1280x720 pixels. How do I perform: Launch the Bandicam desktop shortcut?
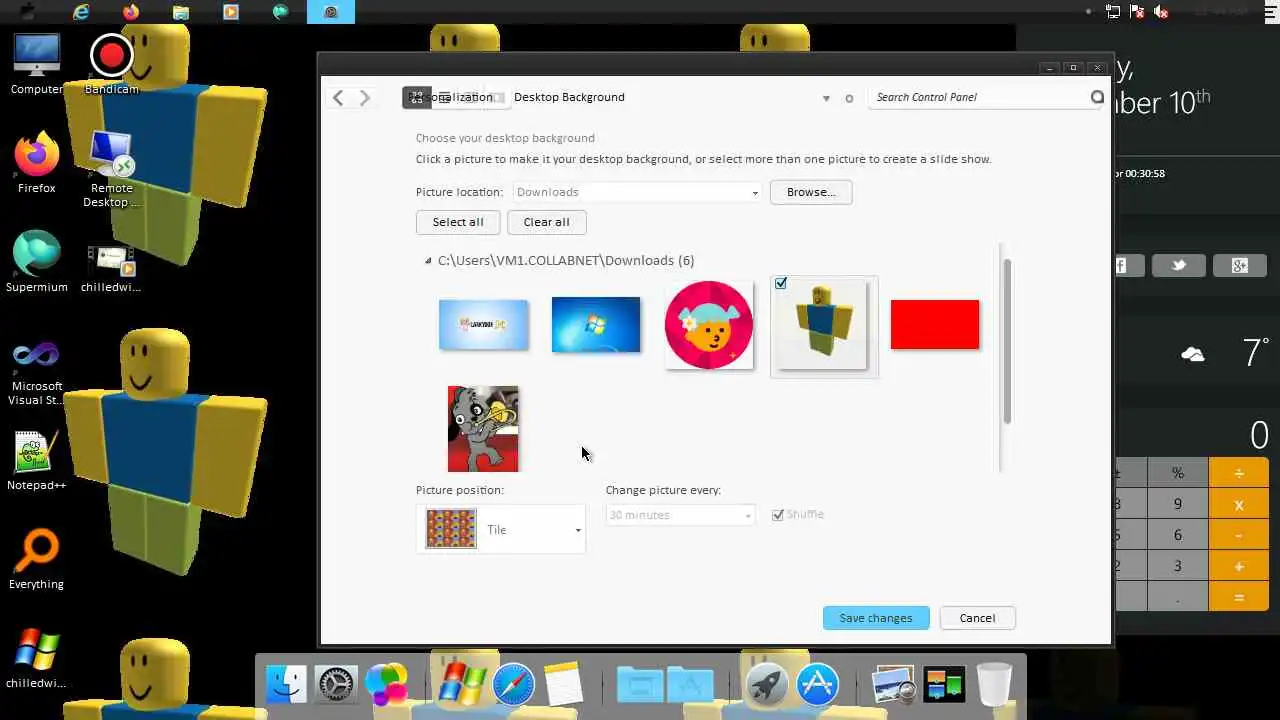point(111,64)
